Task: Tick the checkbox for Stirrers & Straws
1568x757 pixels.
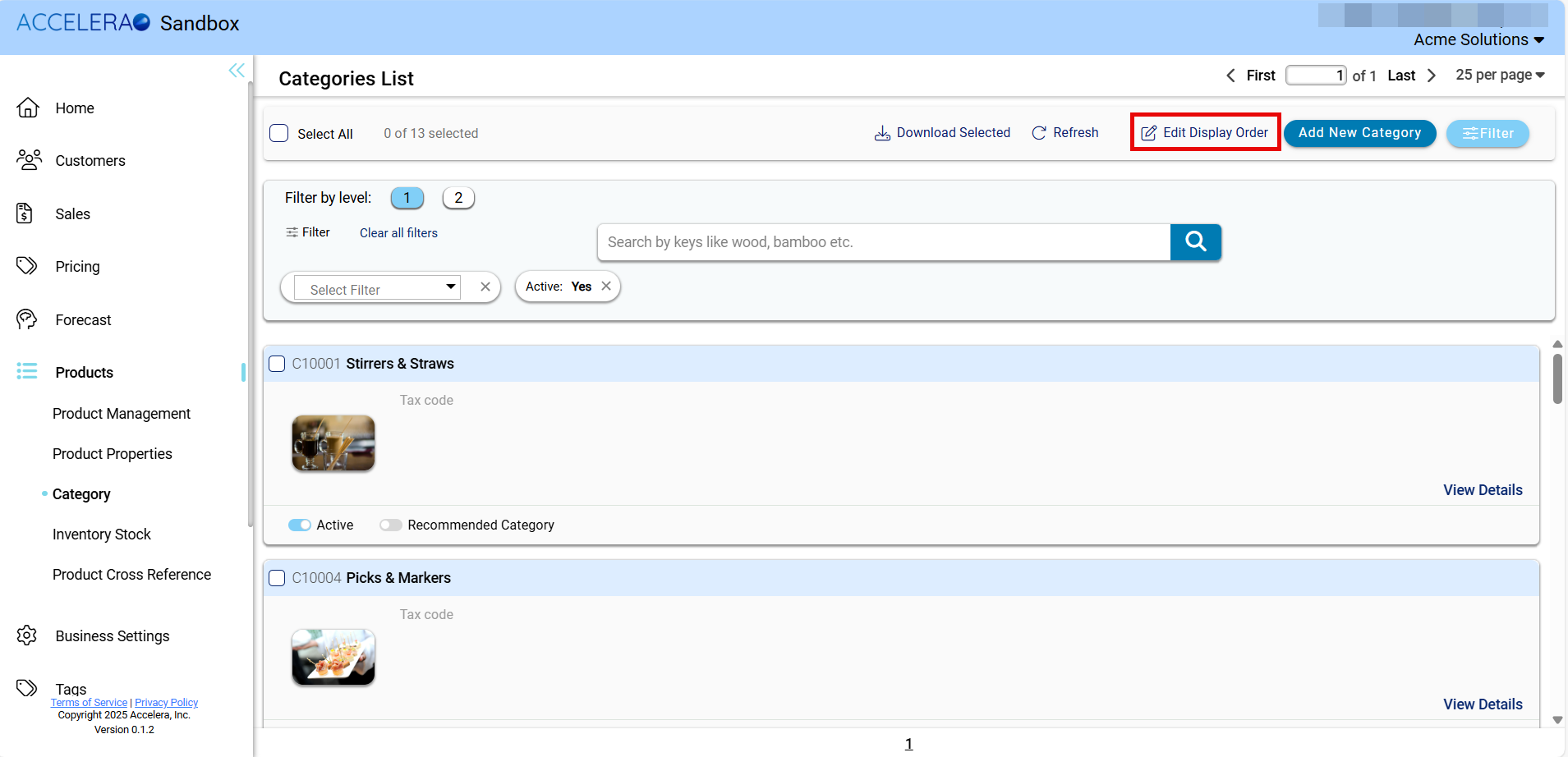Action: point(278,364)
